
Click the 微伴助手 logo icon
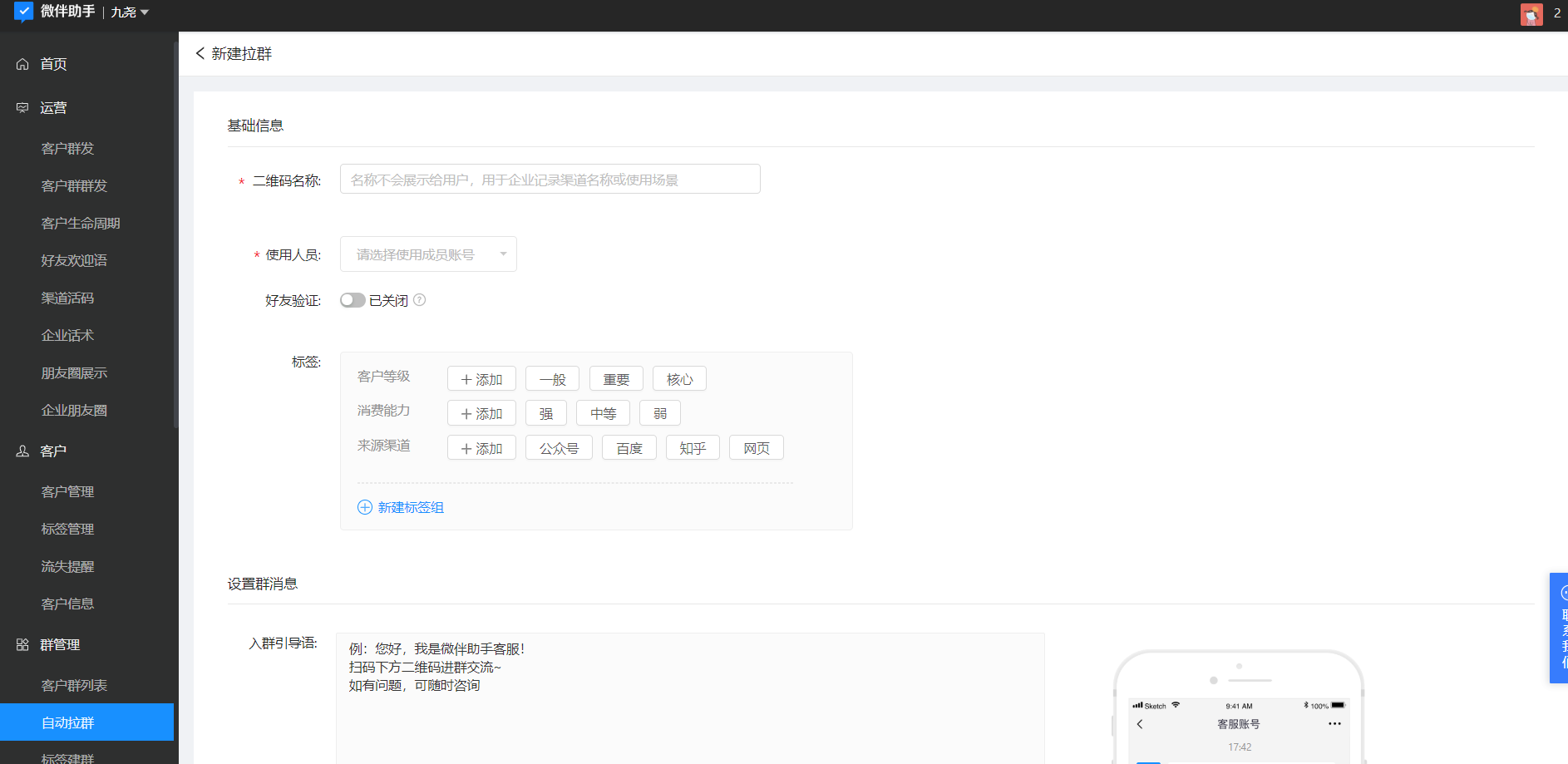click(23, 12)
